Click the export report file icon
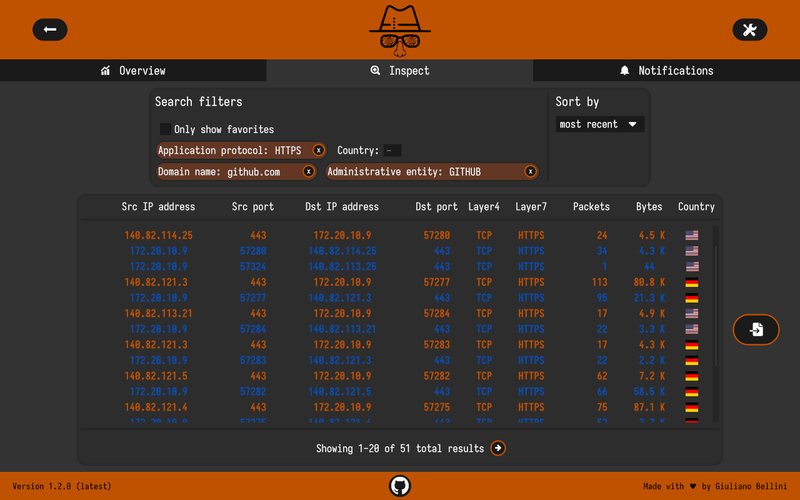This screenshot has width=800, height=500. 756,329
